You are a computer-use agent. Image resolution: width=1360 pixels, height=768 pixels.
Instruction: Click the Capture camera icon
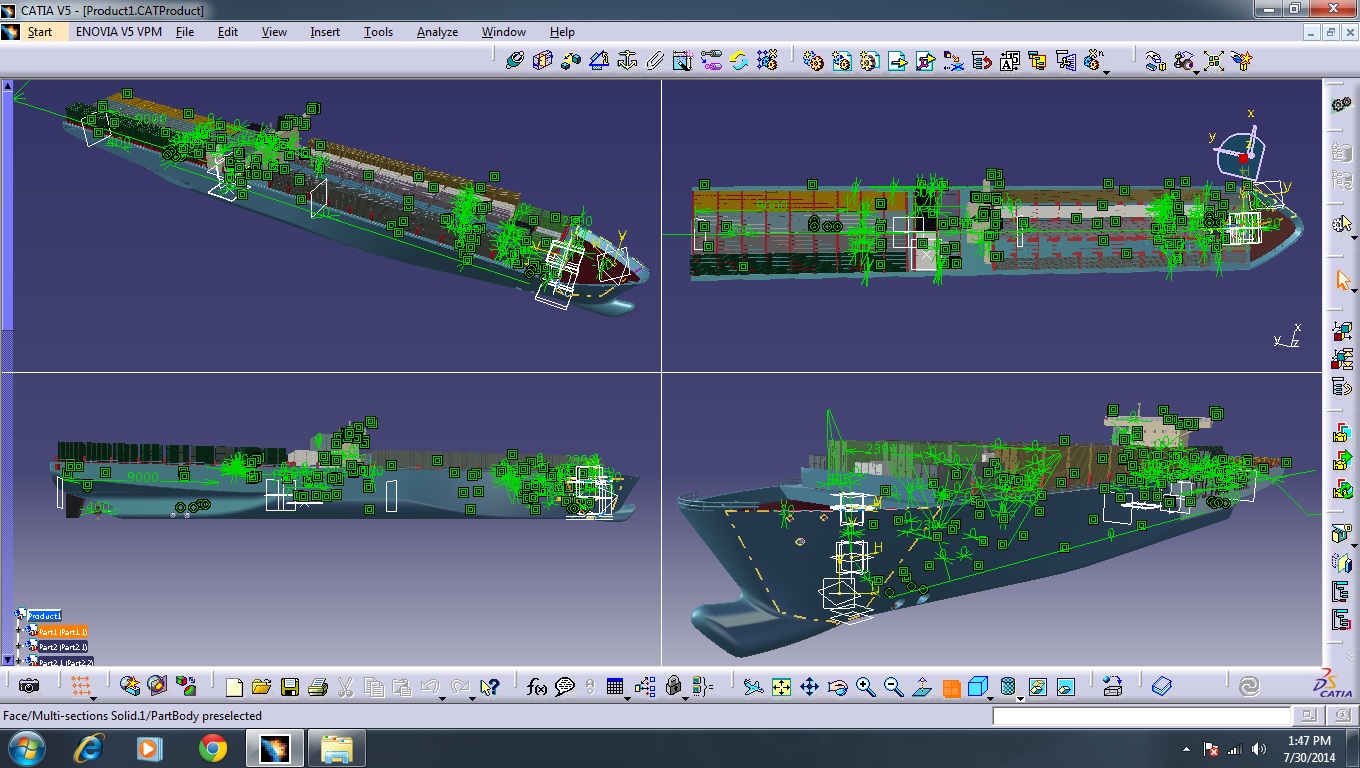click(x=29, y=686)
